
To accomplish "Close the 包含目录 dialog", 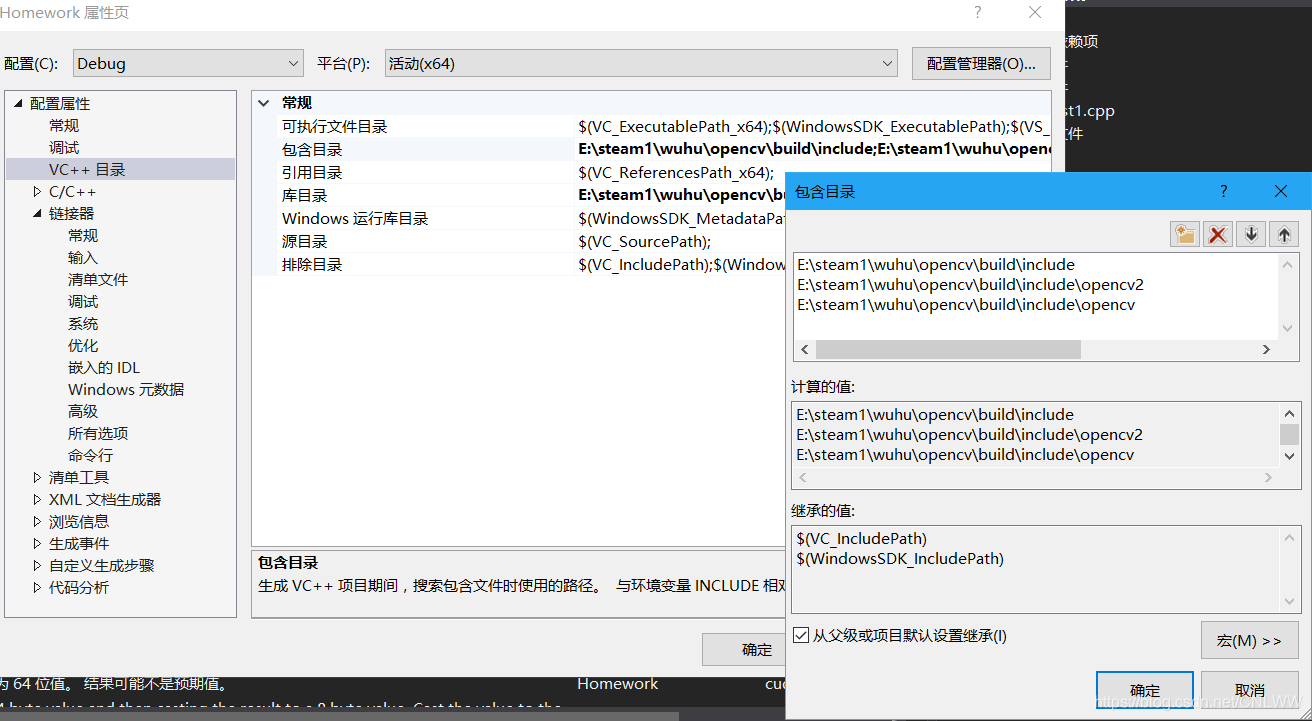I will point(1281,191).
